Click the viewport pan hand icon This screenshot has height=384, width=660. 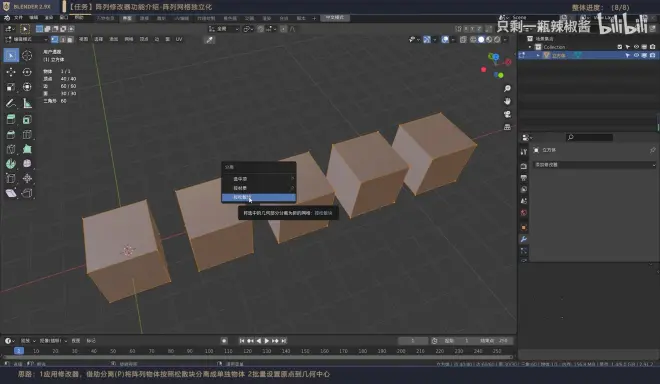click(507, 101)
